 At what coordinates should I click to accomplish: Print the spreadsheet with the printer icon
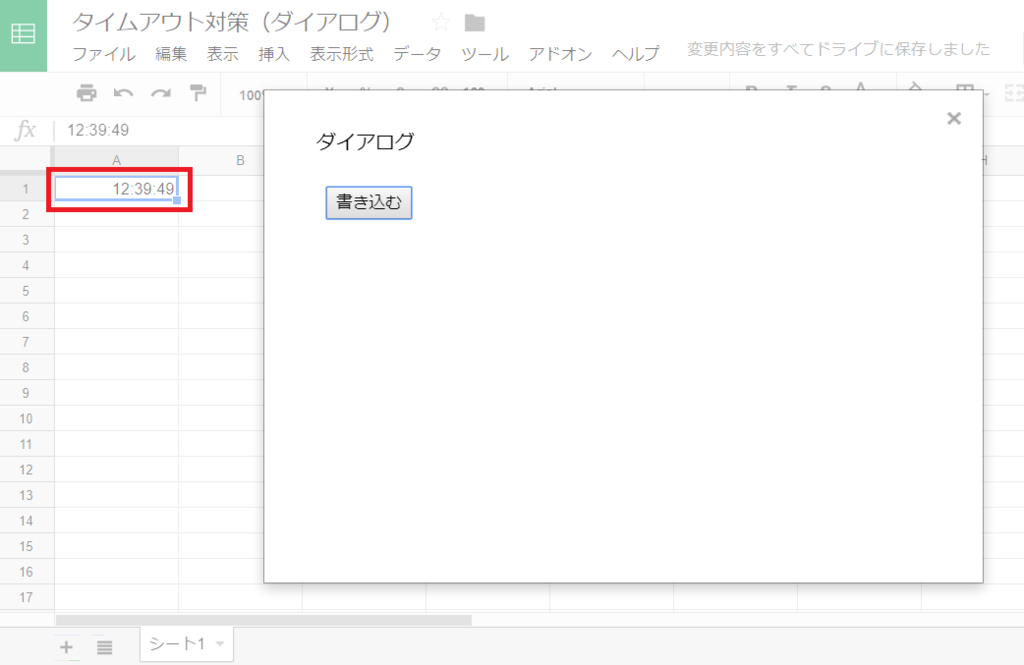point(86,93)
